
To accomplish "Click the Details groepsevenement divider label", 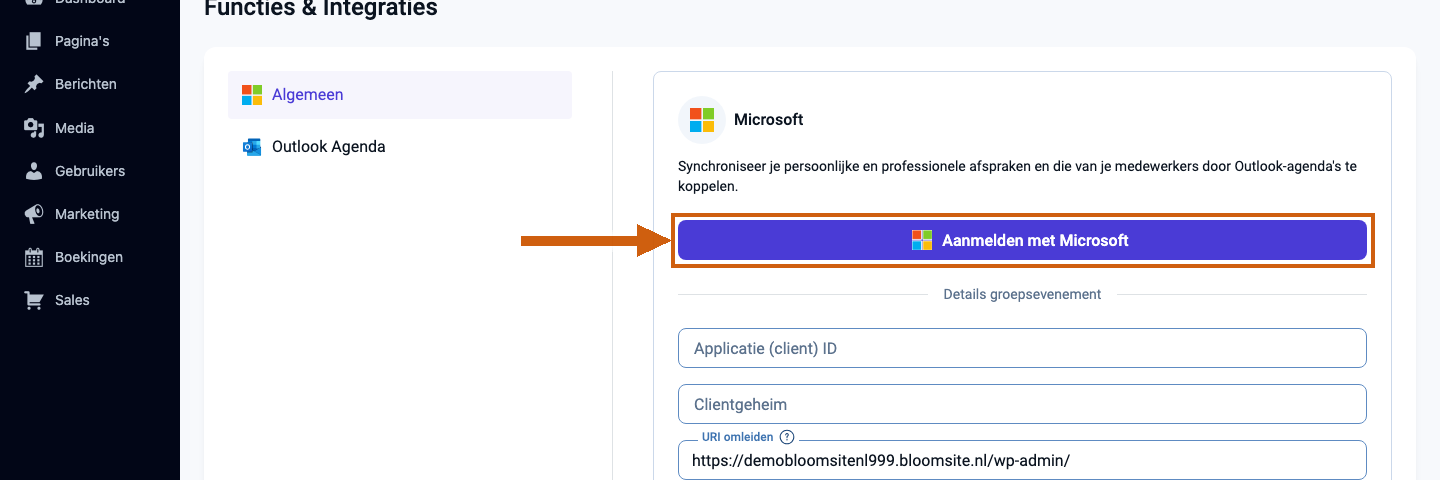I will [x=1022, y=294].
